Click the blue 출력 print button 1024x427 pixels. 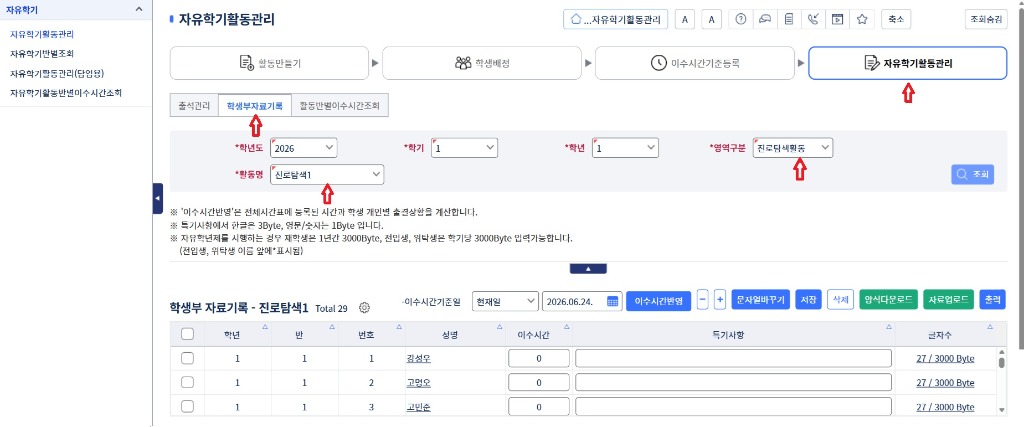[993, 300]
